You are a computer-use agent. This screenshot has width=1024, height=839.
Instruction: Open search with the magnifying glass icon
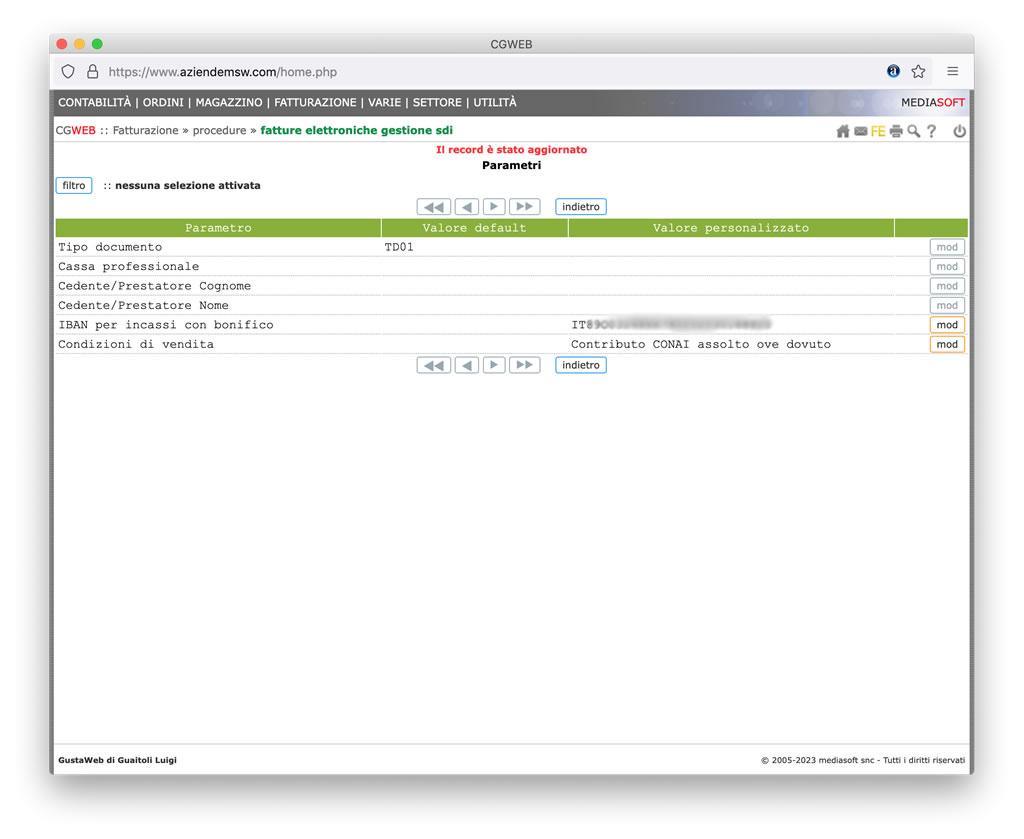tap(913, 131)
